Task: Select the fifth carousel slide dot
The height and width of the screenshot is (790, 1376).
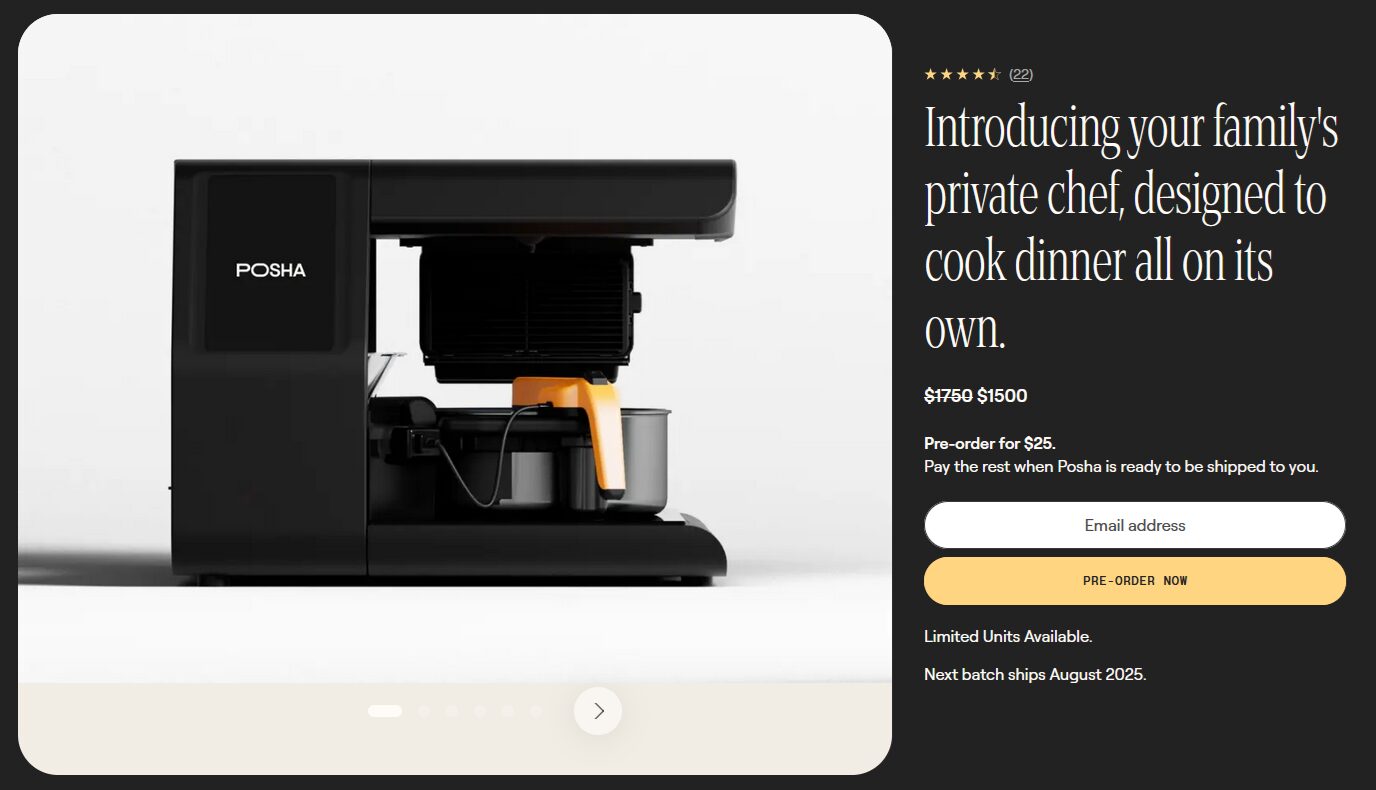Action: coord(508,711)
